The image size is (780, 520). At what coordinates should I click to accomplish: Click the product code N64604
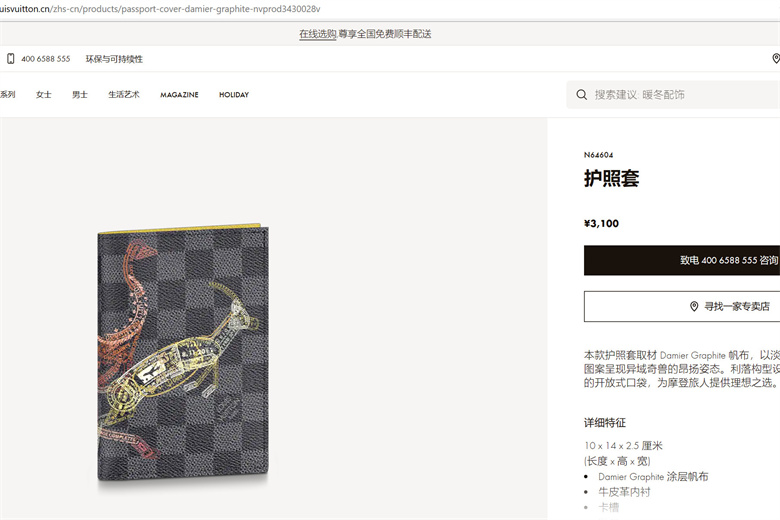click(x=598, y=155)
